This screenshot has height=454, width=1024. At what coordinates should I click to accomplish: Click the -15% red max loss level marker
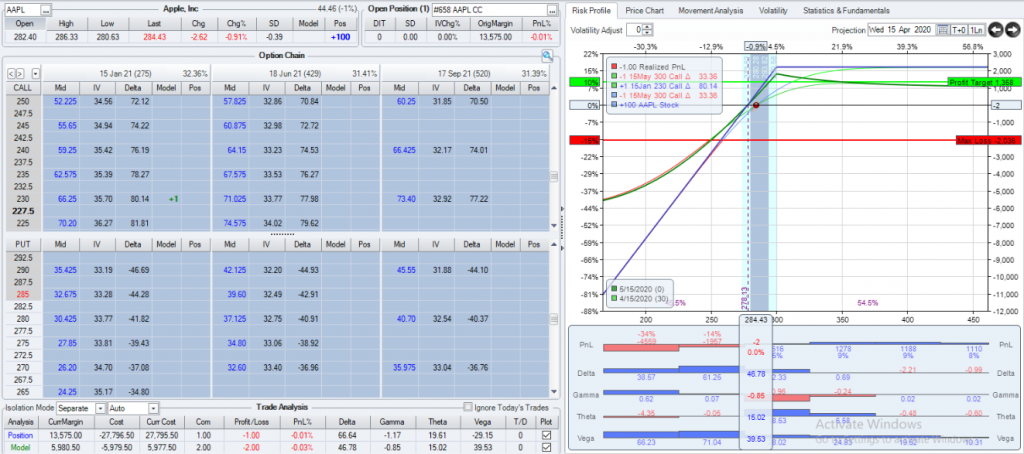[x=584, y=140]
